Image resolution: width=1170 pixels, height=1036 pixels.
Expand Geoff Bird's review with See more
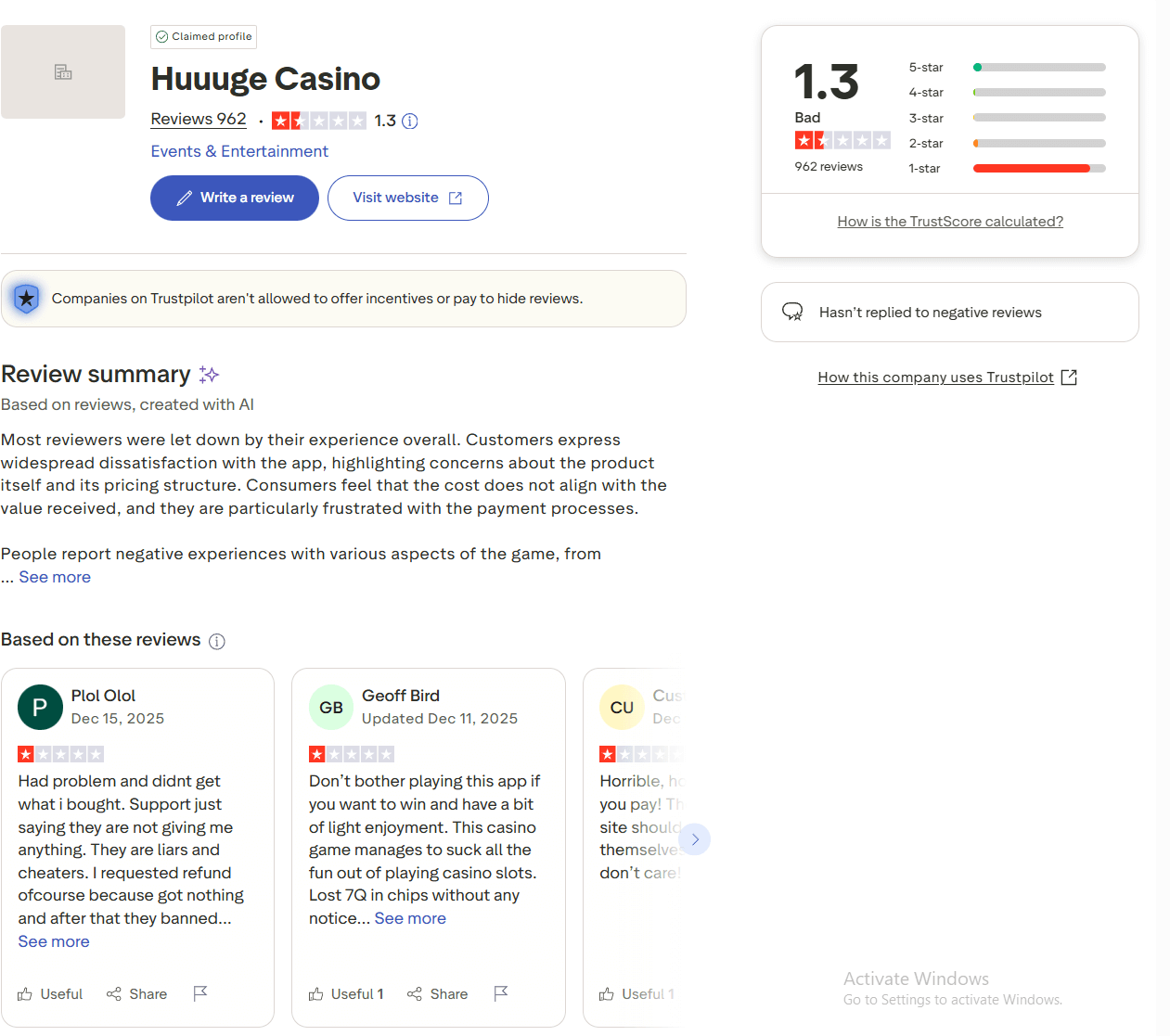410,918
